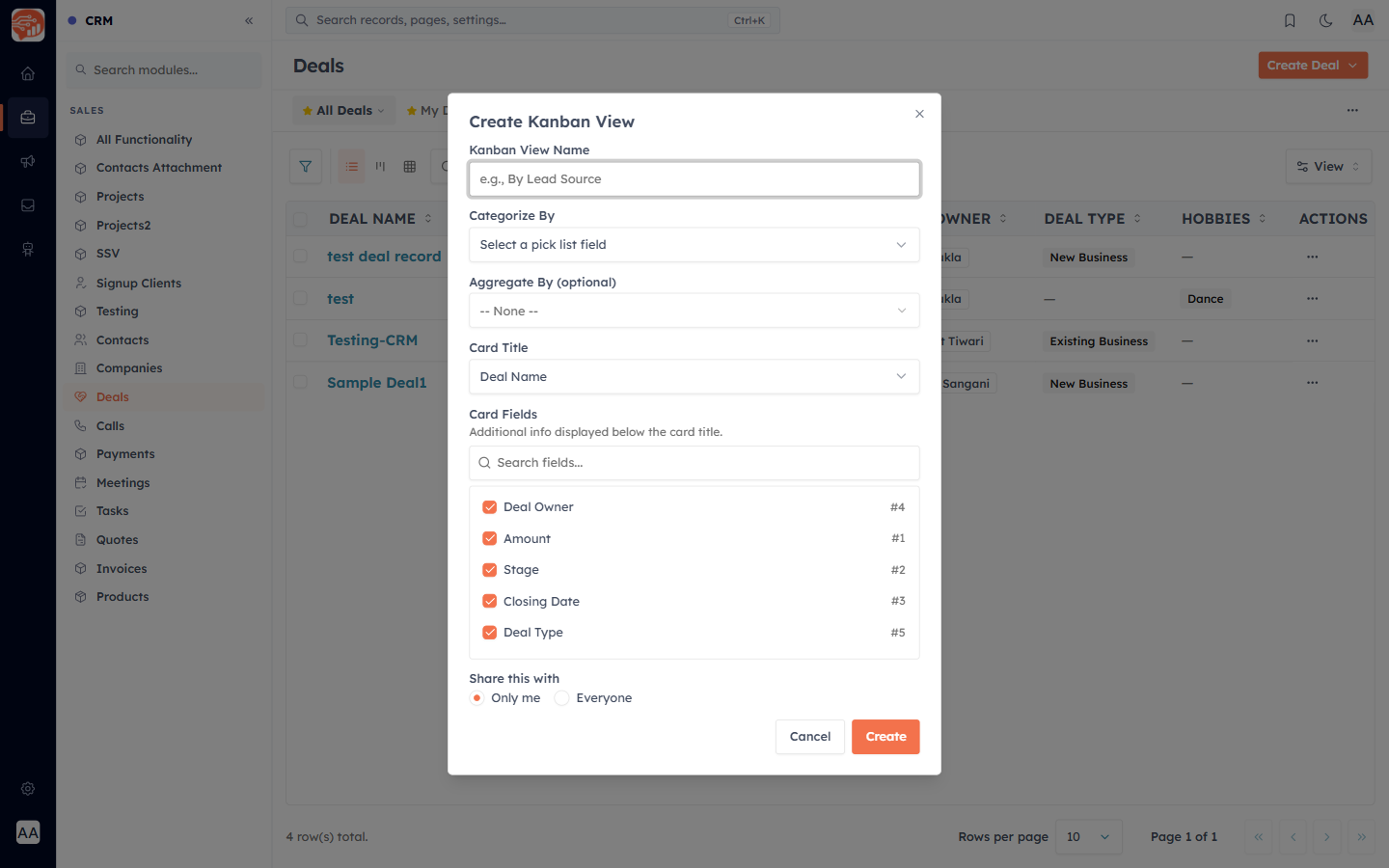The height and width of the screenshot is (868, 1389).
Task: Click the filter funnel icon
Action: [306, 167]
